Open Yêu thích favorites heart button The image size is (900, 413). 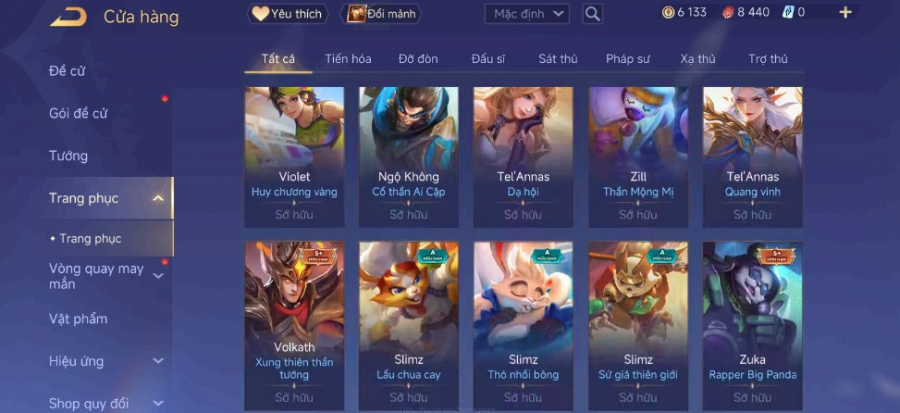[x=288, y=14]
